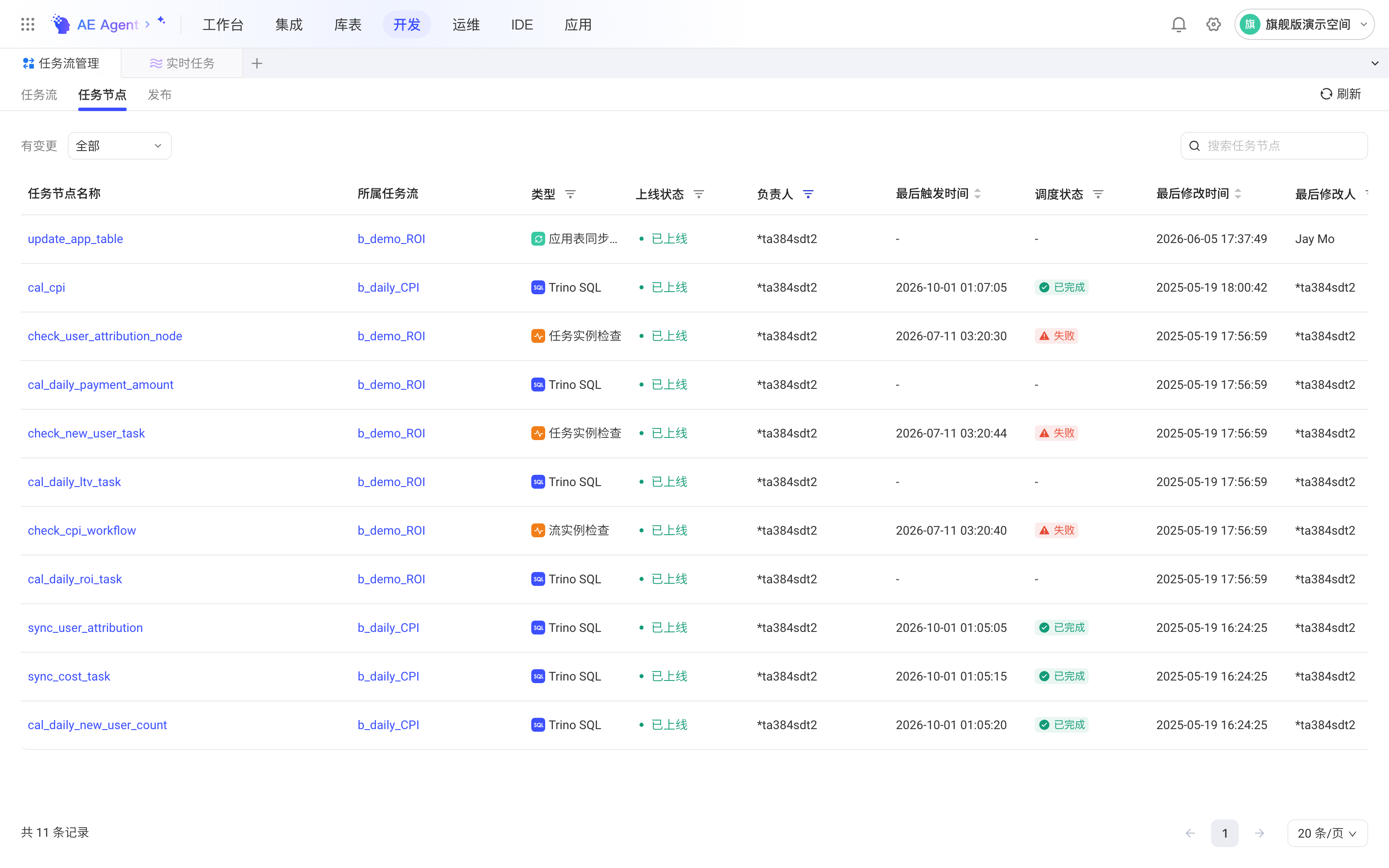
Task: Open the app grid launcher icon
Action: [x=27, y=24]
